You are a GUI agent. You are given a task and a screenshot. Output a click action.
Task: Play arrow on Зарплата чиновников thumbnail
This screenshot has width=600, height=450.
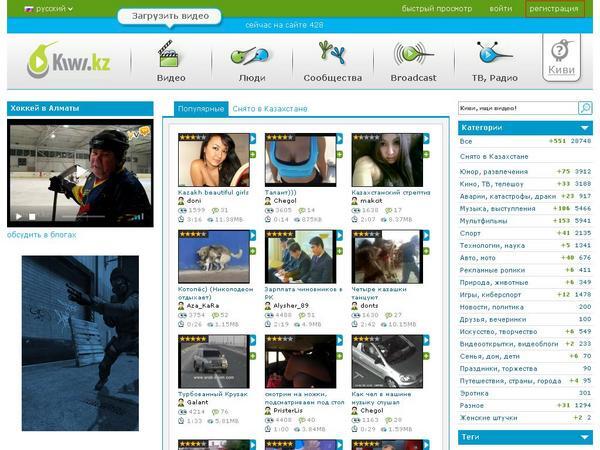pos(339,235)
